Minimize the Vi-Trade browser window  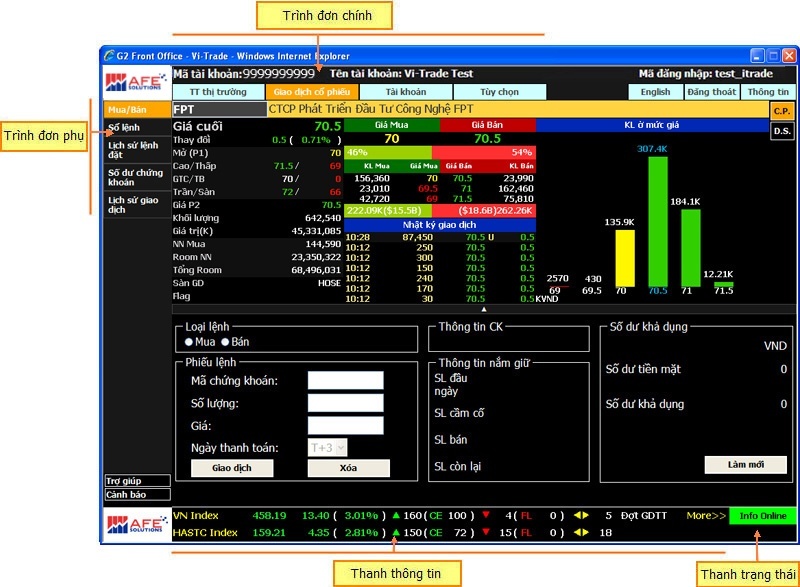click(x=757, y=55)
